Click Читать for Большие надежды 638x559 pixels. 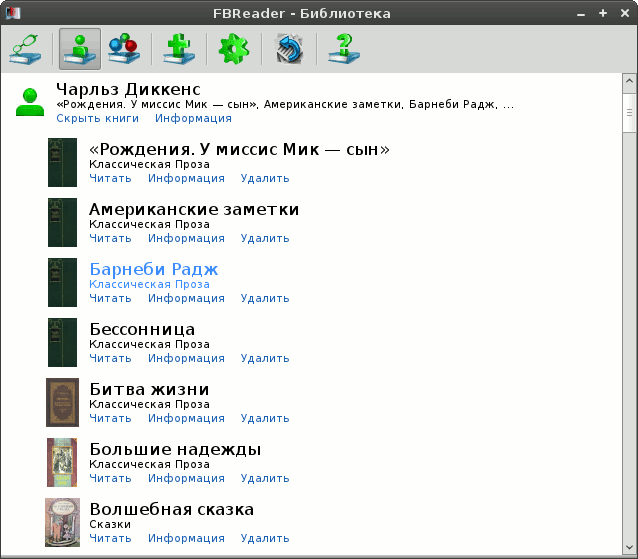(110, 478)
